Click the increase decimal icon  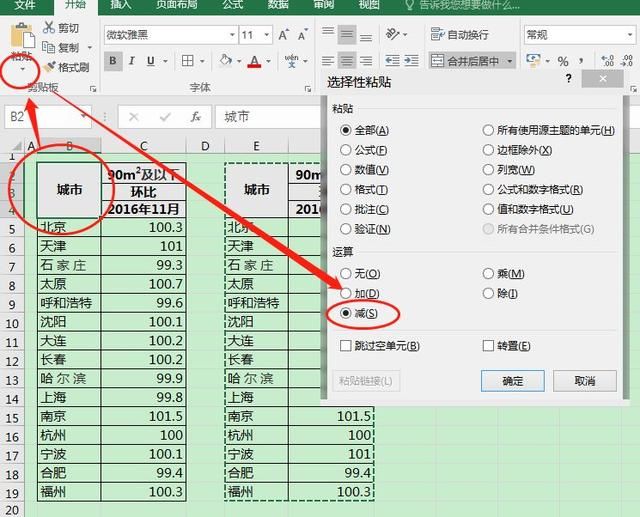[x=608, y=61]
